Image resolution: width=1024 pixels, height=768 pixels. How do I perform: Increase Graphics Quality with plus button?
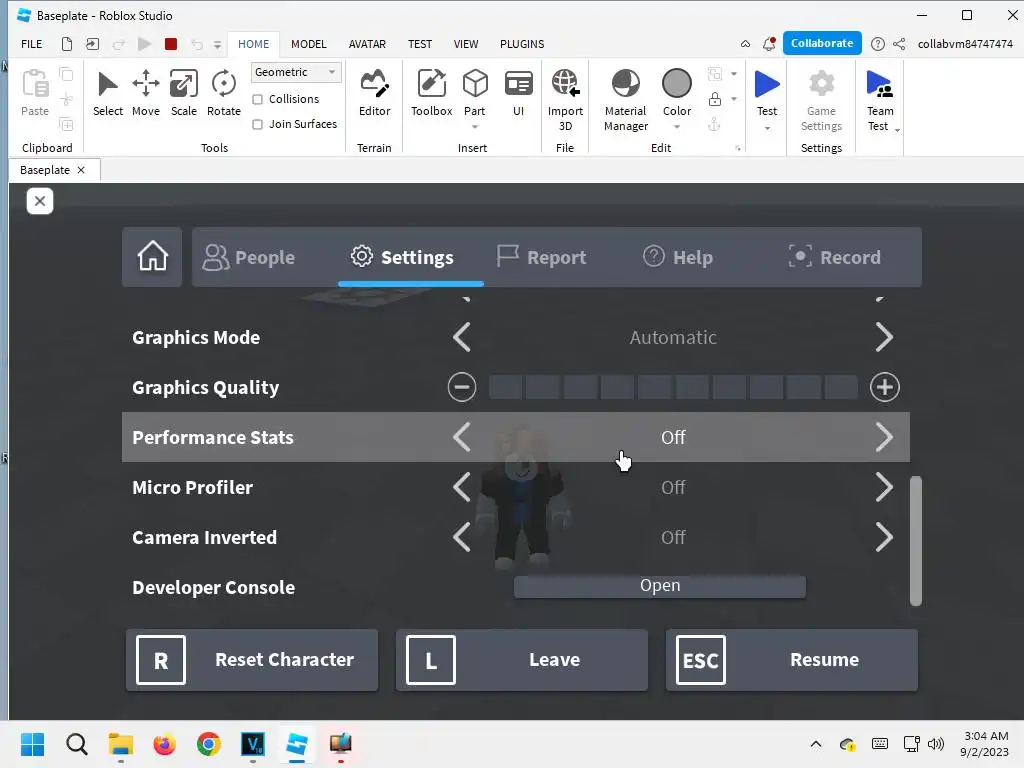pyautogui.click(x=885, y=387)
